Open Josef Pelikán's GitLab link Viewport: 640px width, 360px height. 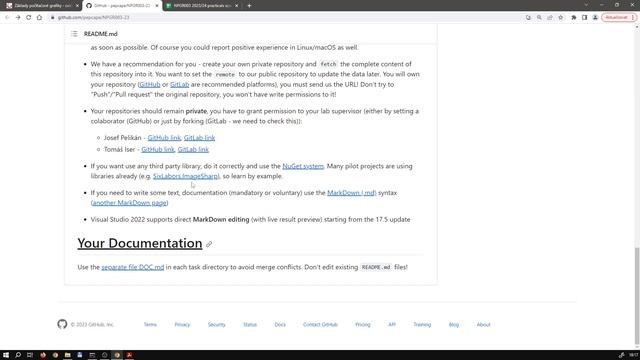pyautogui.click(x=199, y=138)
